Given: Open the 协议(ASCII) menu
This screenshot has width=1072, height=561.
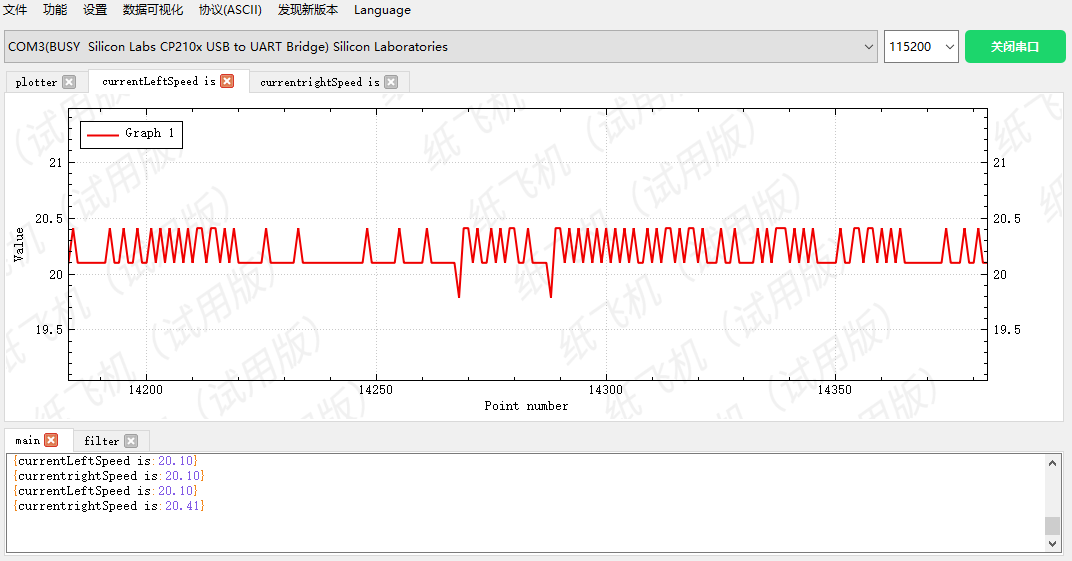Looking at the screenshot, I should (x=230, y=10).
